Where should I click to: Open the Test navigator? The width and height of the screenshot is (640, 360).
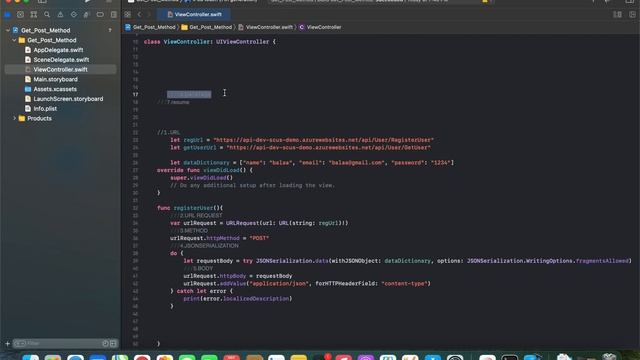click(x=73, y=15)
